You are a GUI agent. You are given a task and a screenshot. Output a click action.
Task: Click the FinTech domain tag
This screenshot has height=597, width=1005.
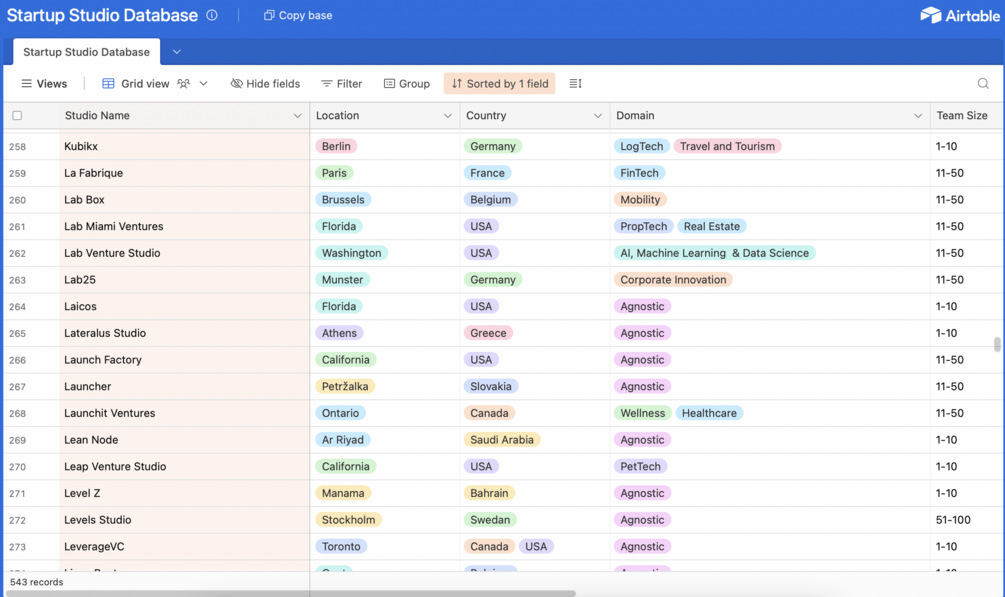click(x=639, y=173)
